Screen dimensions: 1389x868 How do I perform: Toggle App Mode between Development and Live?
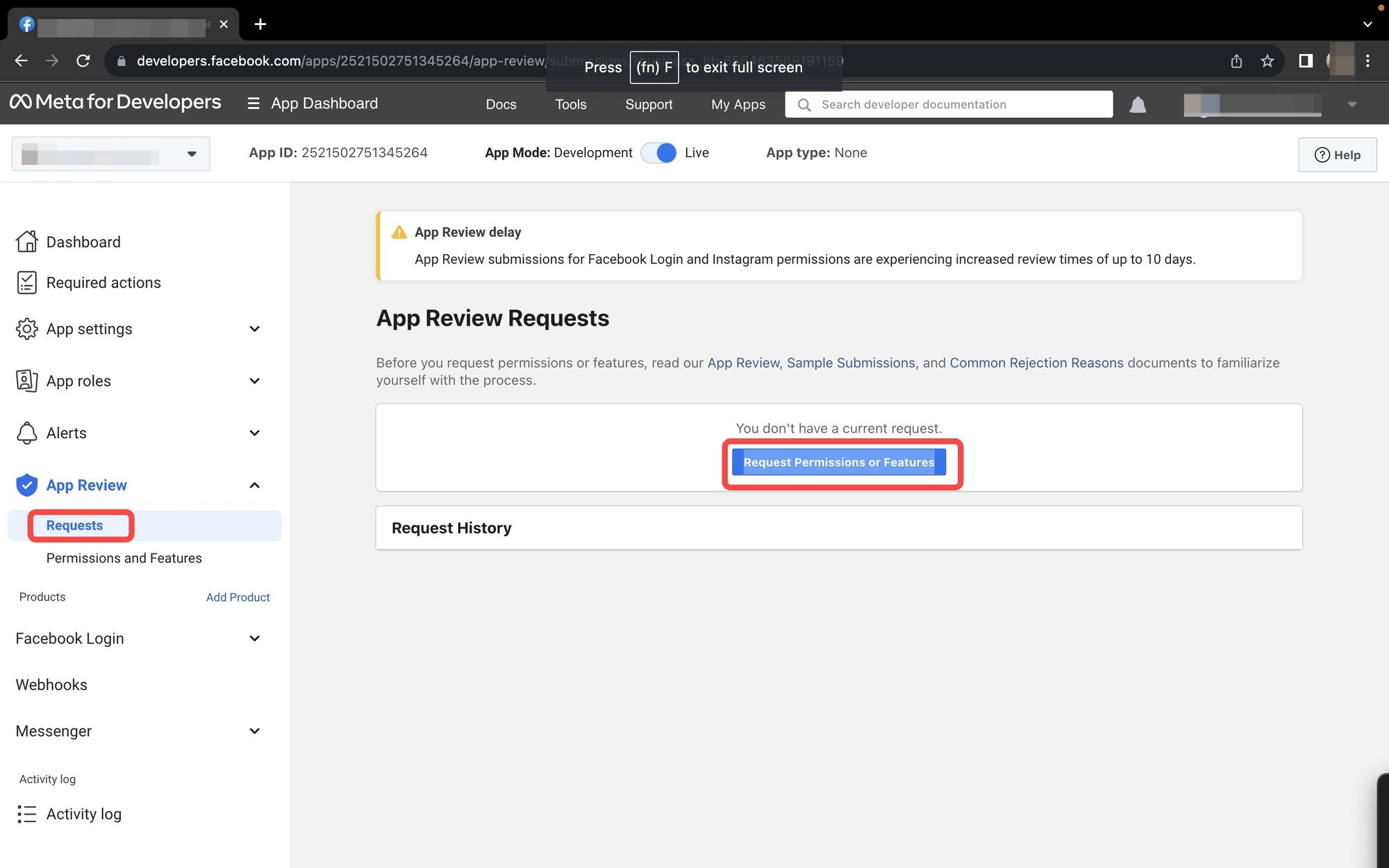658,153
